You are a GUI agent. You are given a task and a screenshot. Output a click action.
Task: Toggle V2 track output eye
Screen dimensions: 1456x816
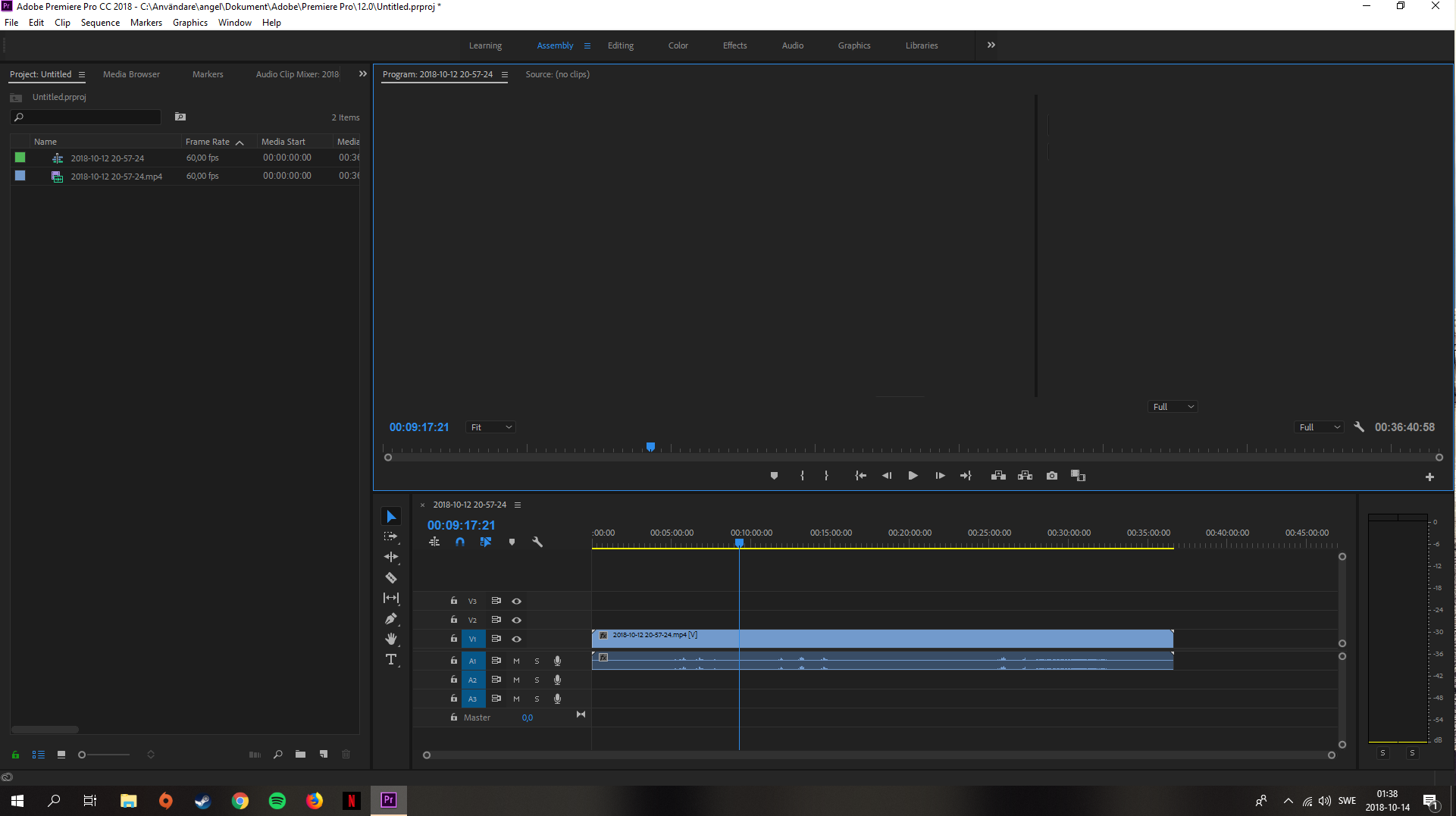tap(517, 620)
